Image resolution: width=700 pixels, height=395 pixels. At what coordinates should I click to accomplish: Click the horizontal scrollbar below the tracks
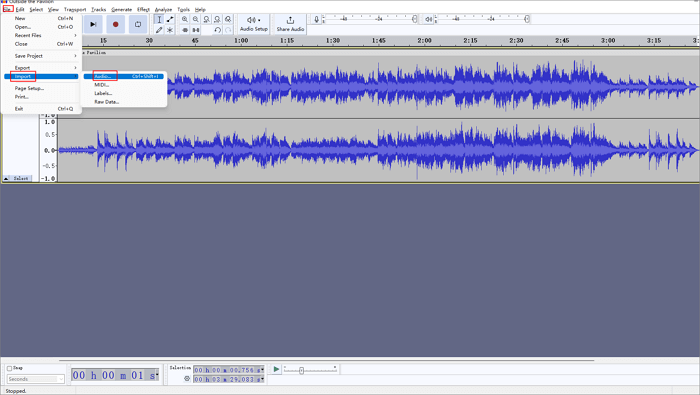click(x=326, y=360)
